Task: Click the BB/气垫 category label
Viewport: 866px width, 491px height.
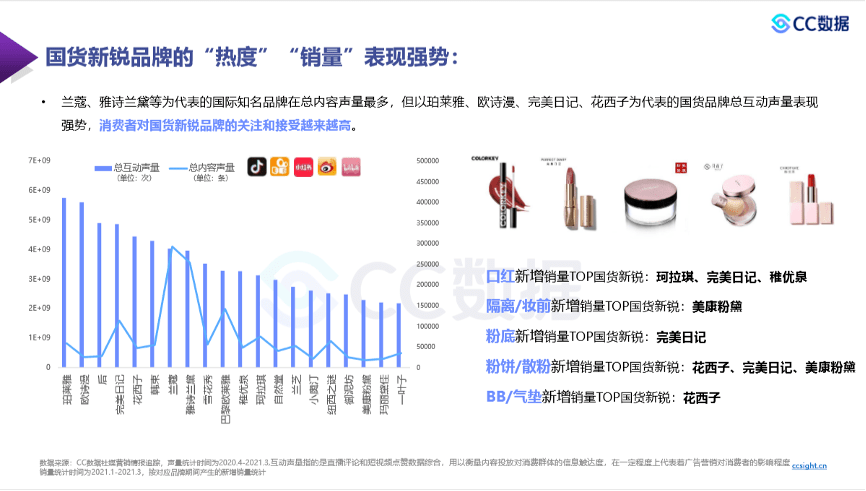Action: (x=514, y=397)
